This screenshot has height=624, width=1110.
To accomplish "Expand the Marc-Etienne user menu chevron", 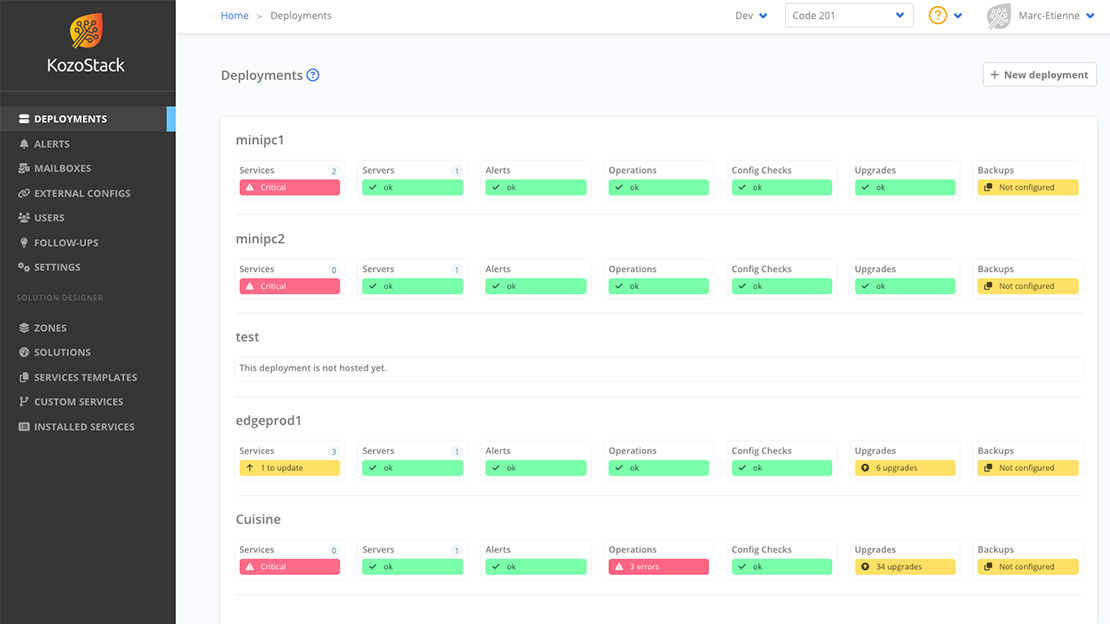I will point(1090,16).
